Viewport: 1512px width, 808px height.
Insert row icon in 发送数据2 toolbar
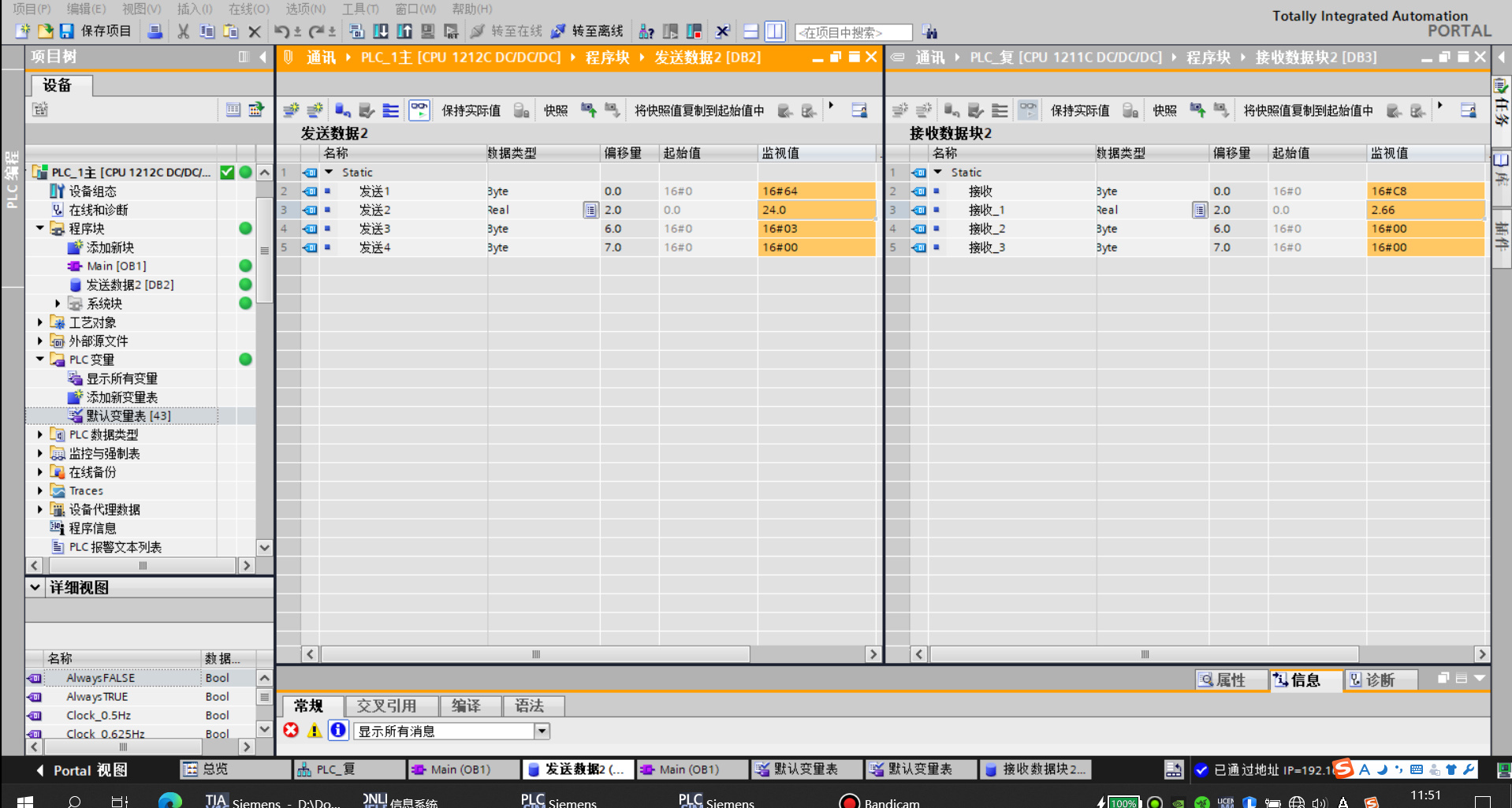[x=291, y=110]
